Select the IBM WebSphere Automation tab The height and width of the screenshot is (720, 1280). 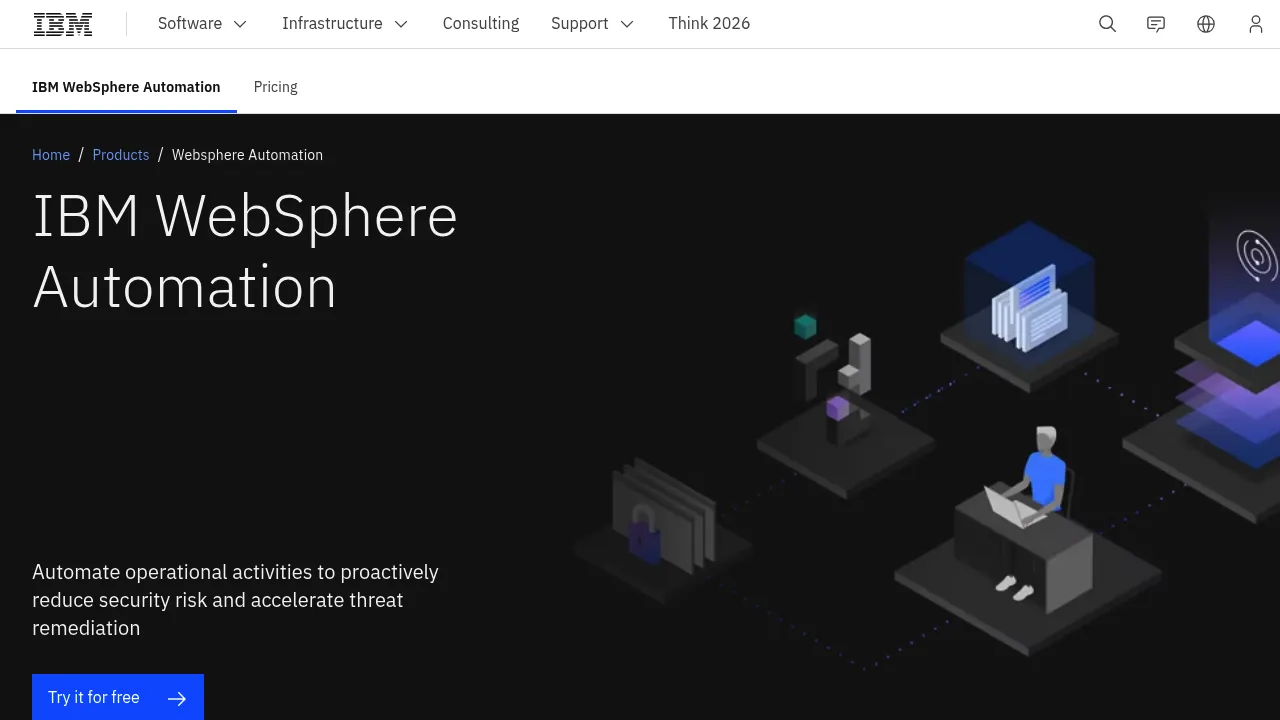click(126, 87)
